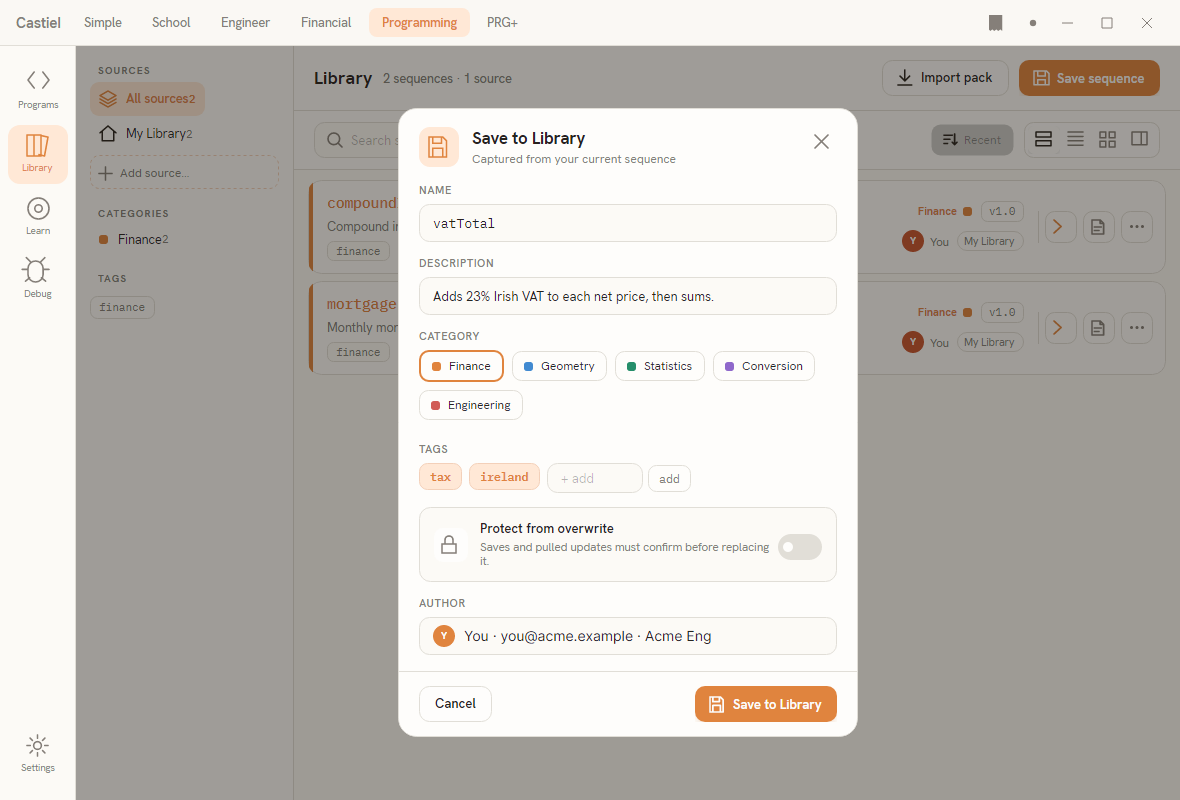Click the Save sequence button
This screenshot has height=800, width=1180.
pyautogui.click(x=1089, y=78)
